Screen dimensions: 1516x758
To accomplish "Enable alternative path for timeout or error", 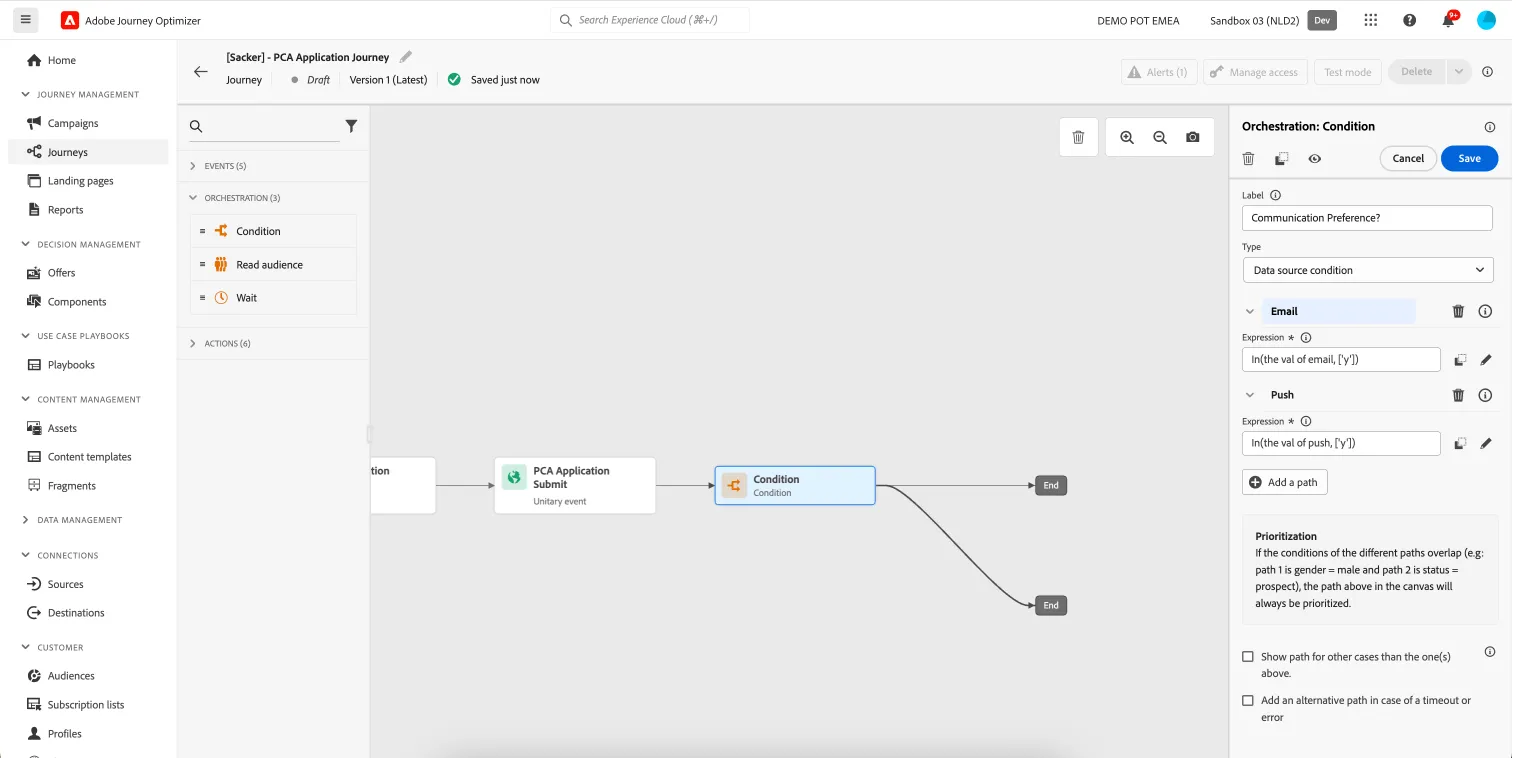I will tap(1248, 701).
